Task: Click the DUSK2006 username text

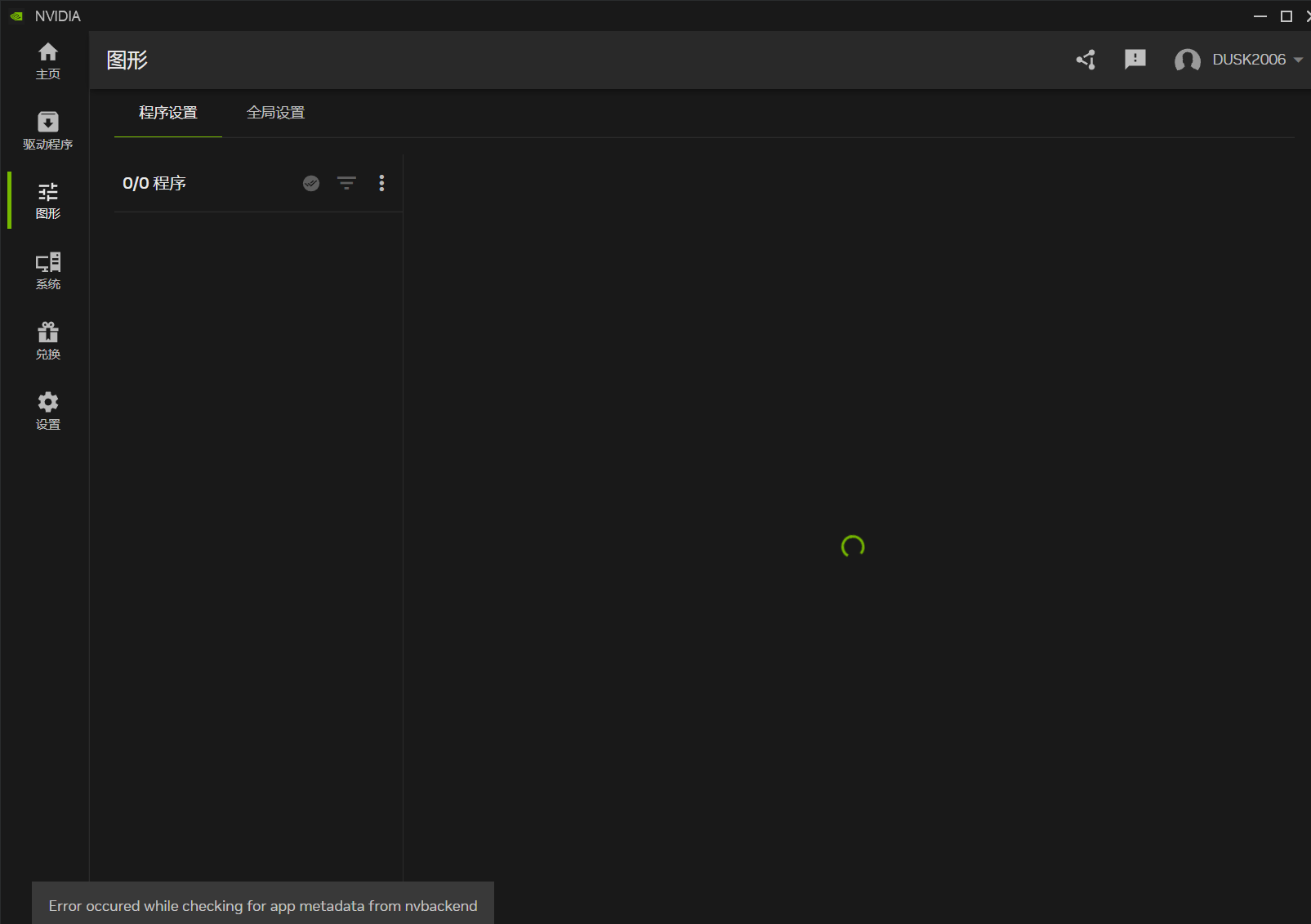Action: [x=1249, y=60]
